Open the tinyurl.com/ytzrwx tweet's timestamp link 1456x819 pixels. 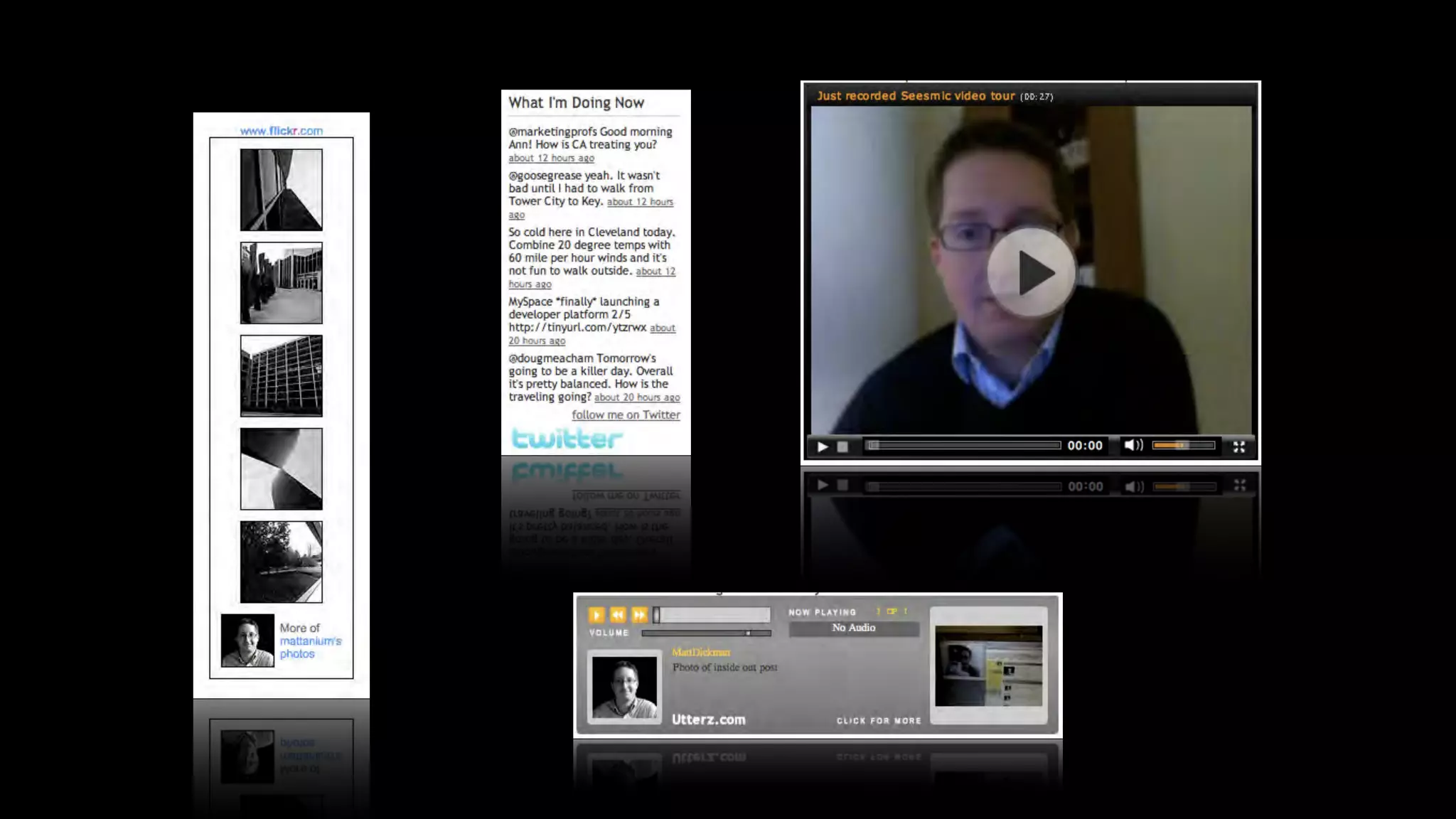click(x=537, y=341)
